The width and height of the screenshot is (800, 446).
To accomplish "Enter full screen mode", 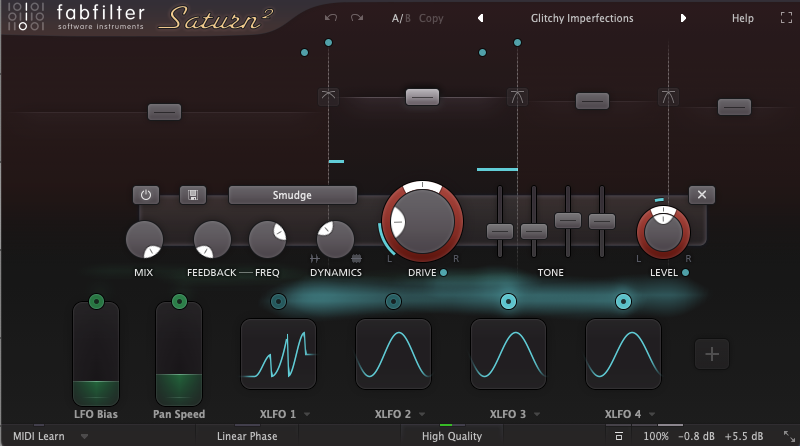I will pyautogui.click(x=786, y=18).
